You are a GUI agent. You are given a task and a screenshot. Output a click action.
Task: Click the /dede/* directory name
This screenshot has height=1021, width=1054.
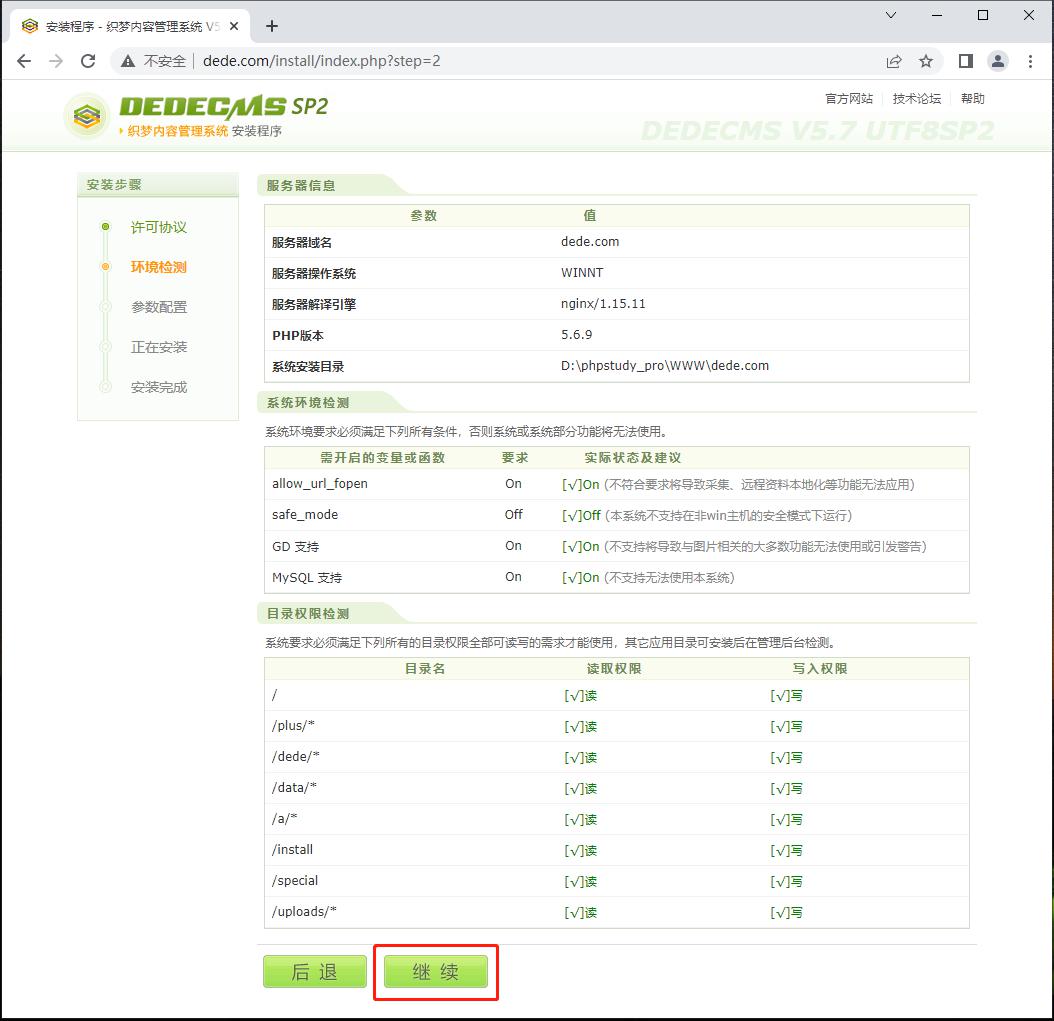[x=296, y=757]
